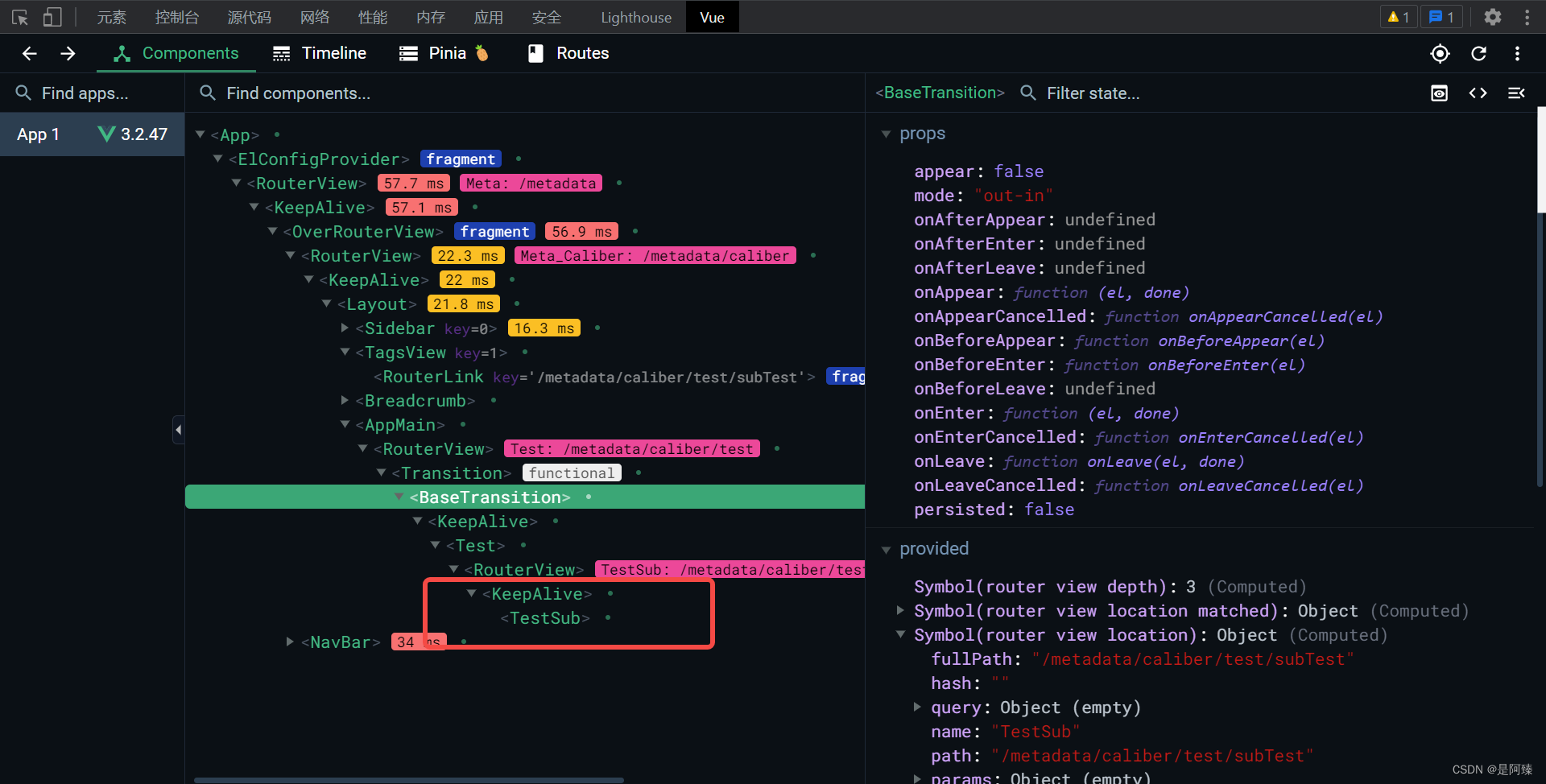Click the Find apps search icon
Image resolution: width=1546 pixels, height=784 pixels.
tap(23, 93)
